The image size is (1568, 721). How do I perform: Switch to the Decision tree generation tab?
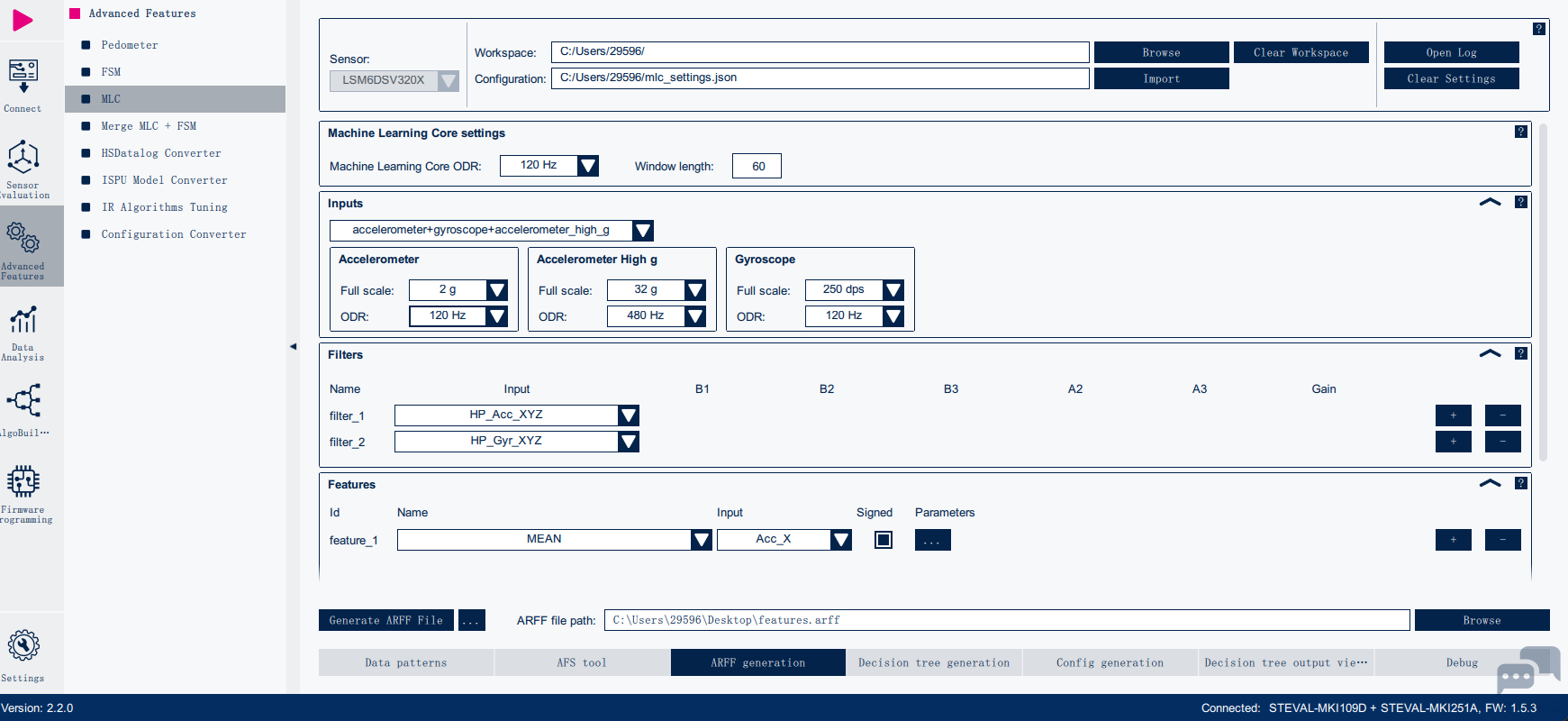(933, 662)
